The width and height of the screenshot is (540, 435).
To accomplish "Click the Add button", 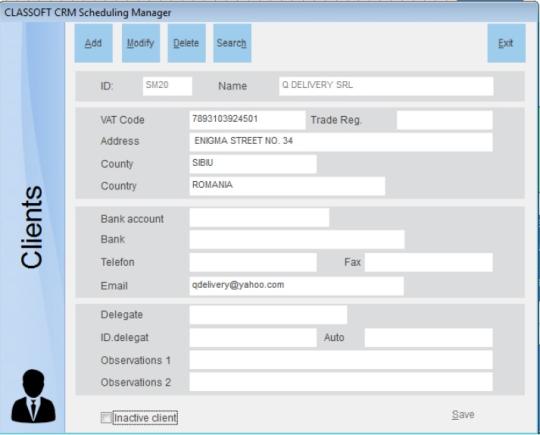I will [x=94, y=43].
